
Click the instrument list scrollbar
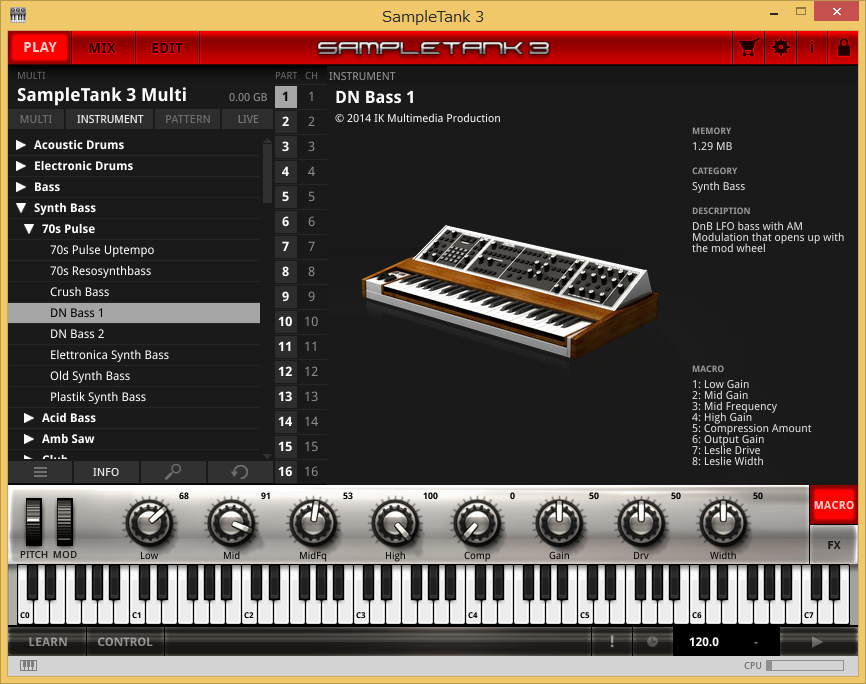coord(267,174)
